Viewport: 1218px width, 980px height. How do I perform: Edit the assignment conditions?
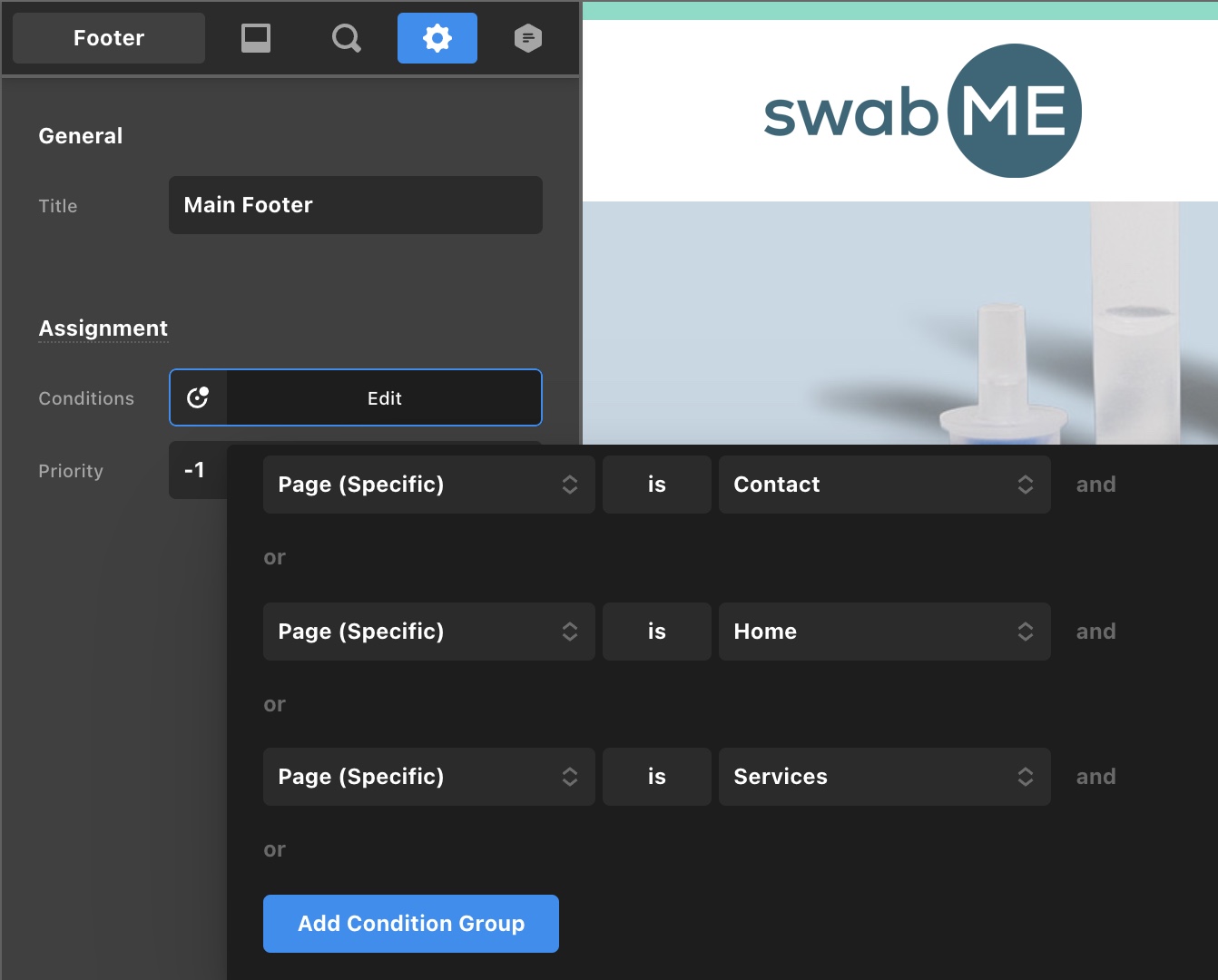[x=384, y=397]
